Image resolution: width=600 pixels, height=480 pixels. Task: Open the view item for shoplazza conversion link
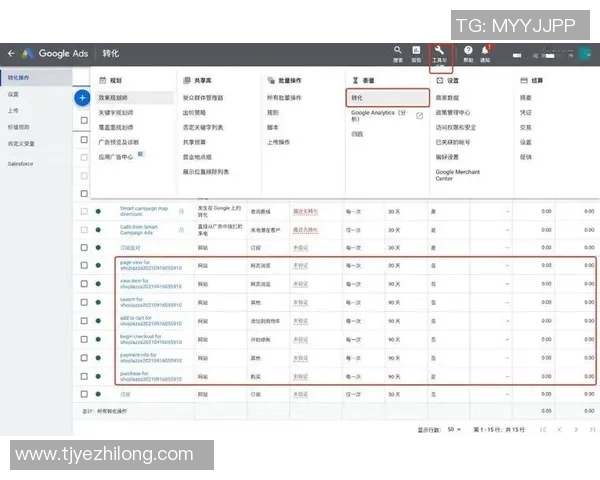pyautogui.click(x=151, y=284)
